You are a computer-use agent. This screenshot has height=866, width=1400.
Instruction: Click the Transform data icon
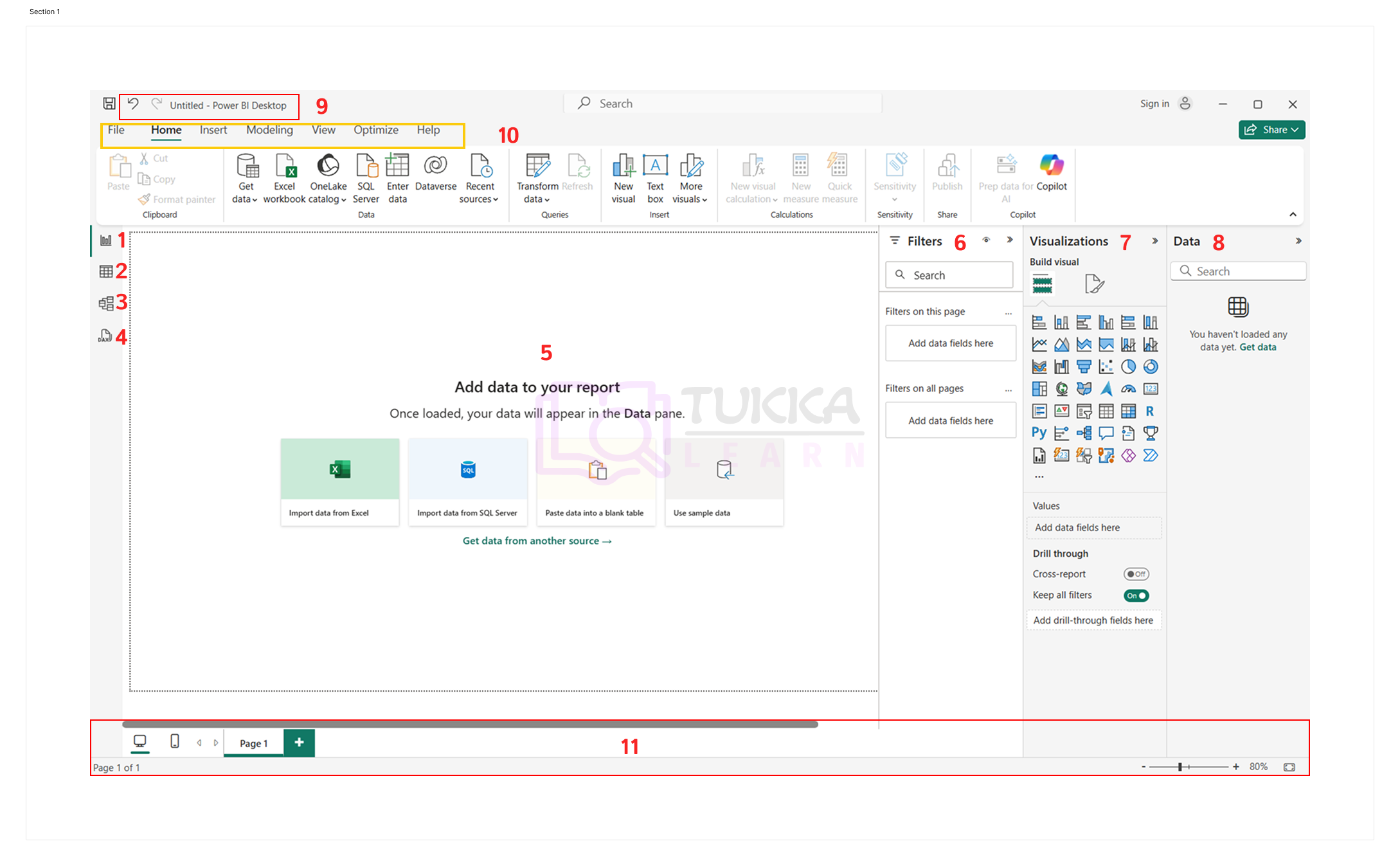pyautogui.click(x=537, y=166)
